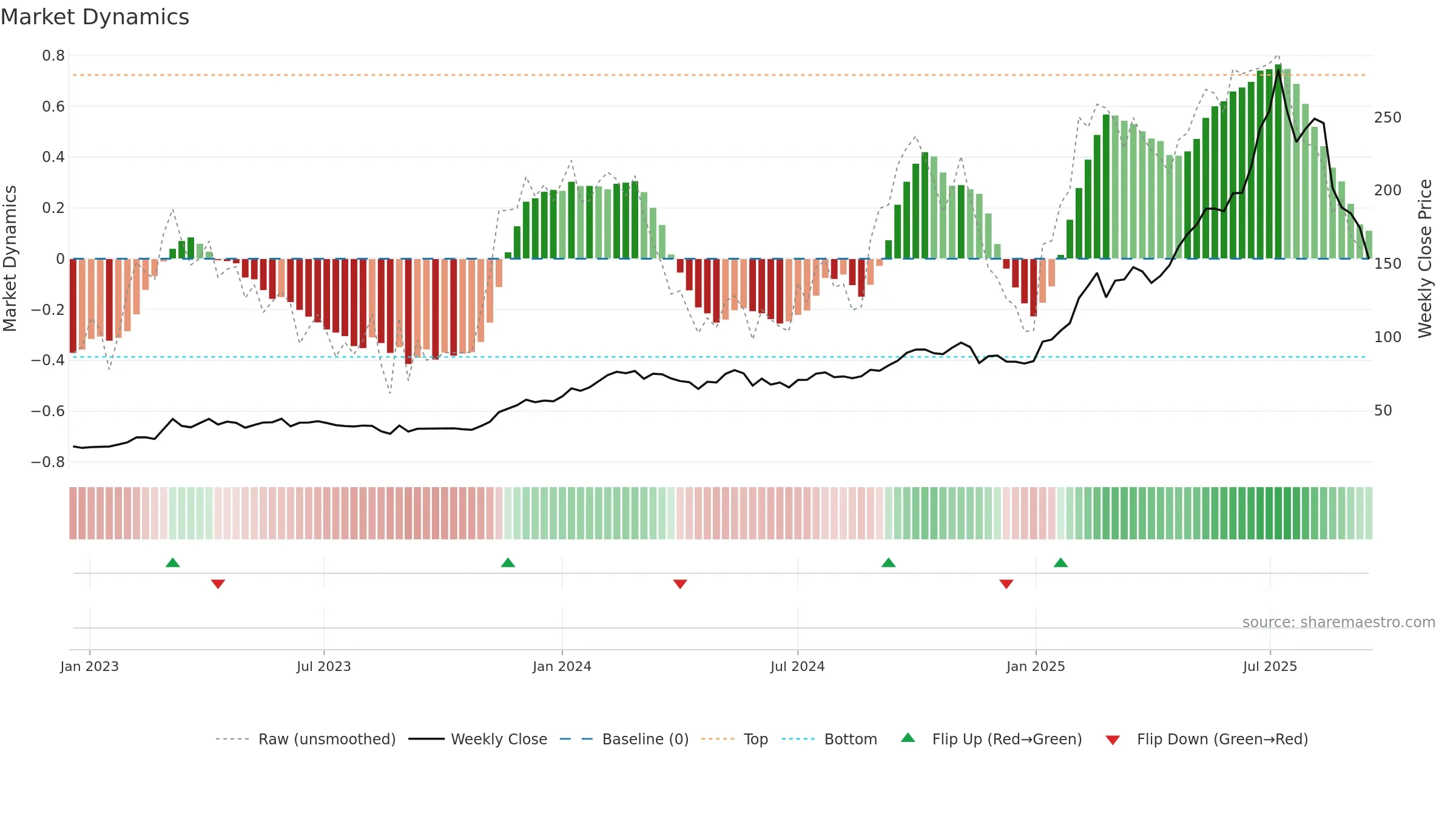Click the Jul 2025 x-axis label
This screenshot has height=819, width=1456.
[1270, 666]
